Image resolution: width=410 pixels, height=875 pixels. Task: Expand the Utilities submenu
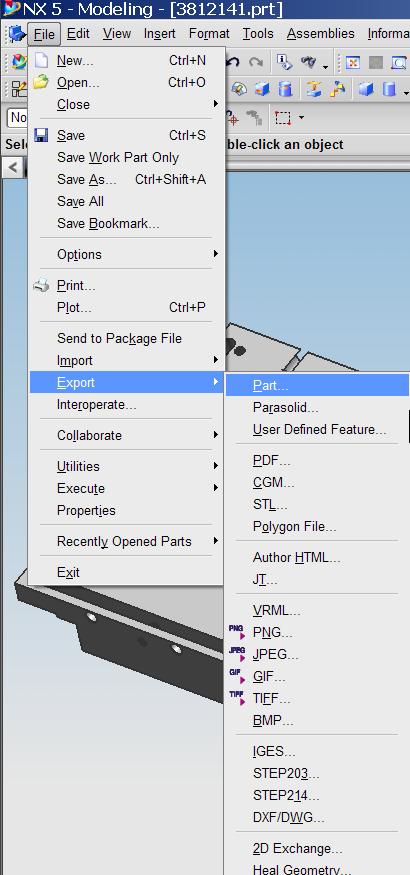tap(127, 466)
